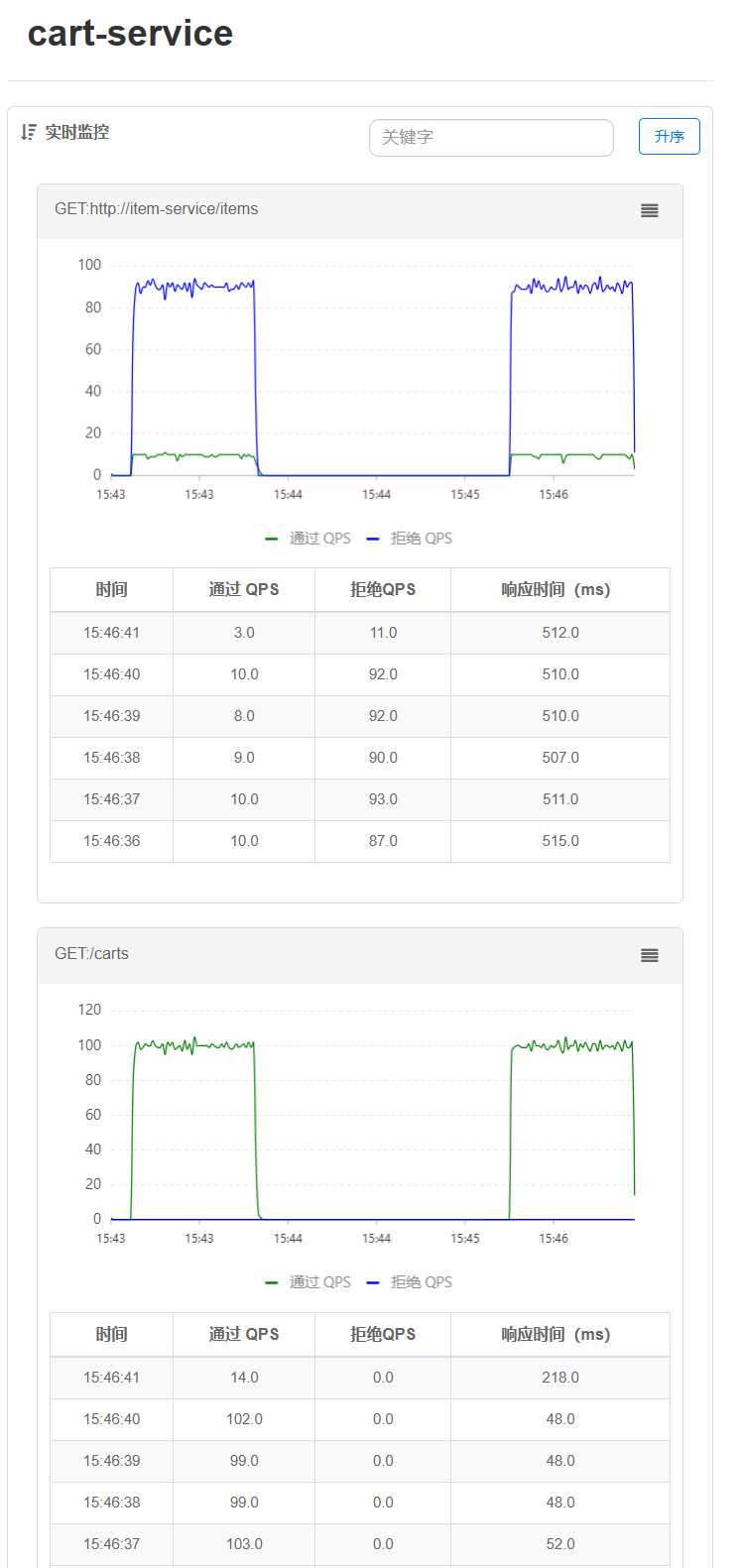Click the 拒绝QPS column header in the GET:/carts table
This screenshot has width=742, height=1568.
(383, 1335)
